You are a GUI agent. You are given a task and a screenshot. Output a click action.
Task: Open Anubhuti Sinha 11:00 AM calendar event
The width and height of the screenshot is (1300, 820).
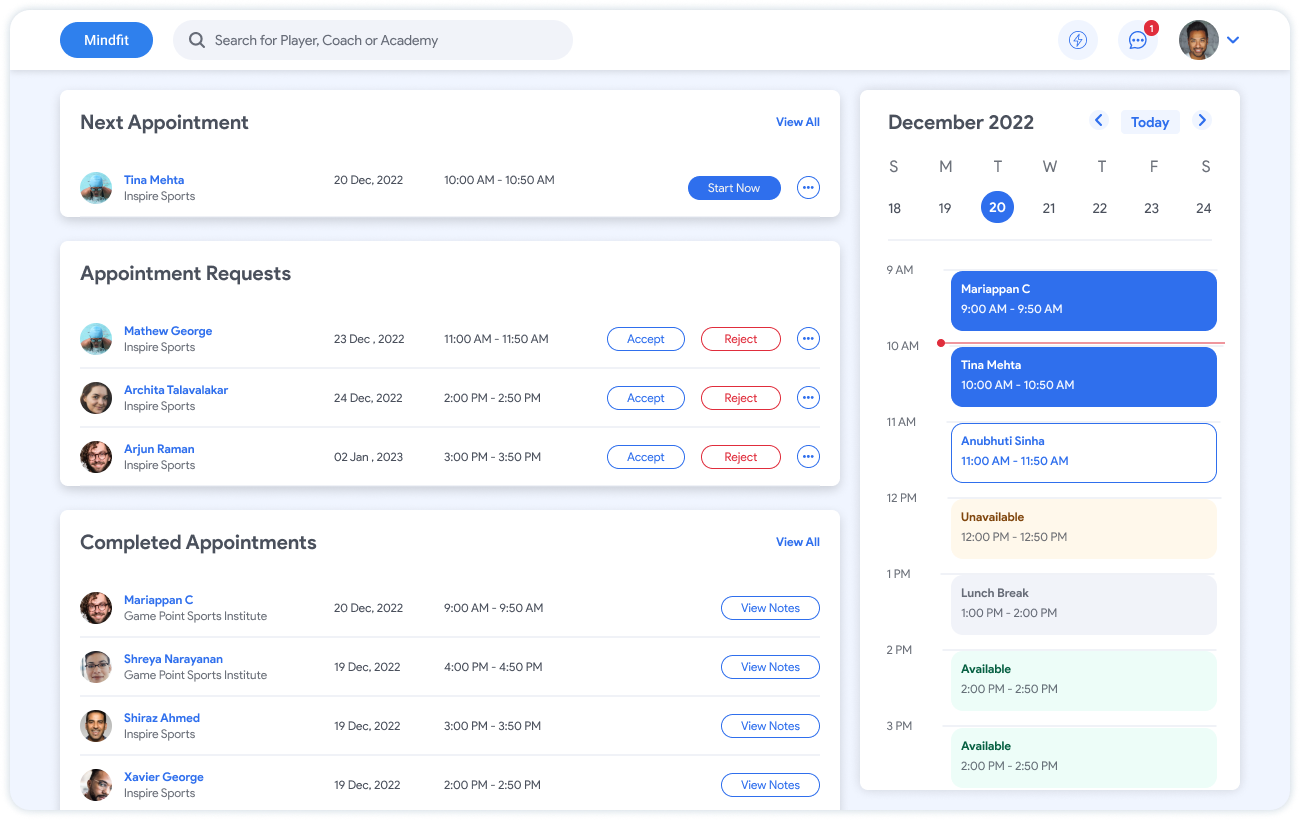coord(1084,453)
